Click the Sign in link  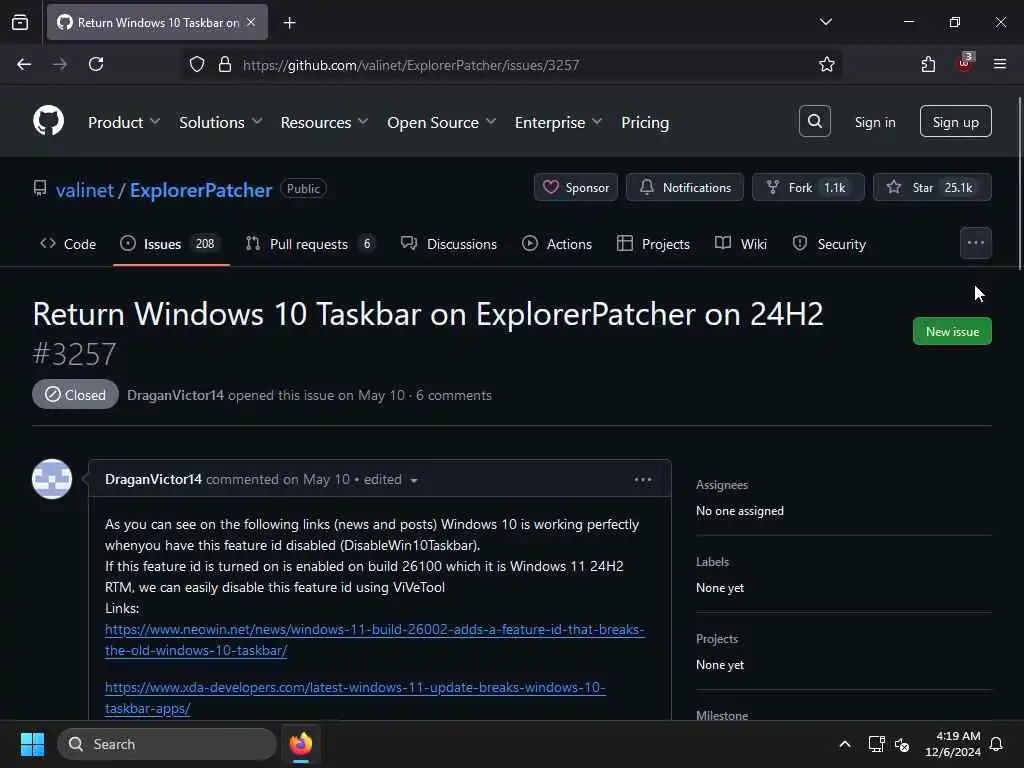click(x=874, y=122)
